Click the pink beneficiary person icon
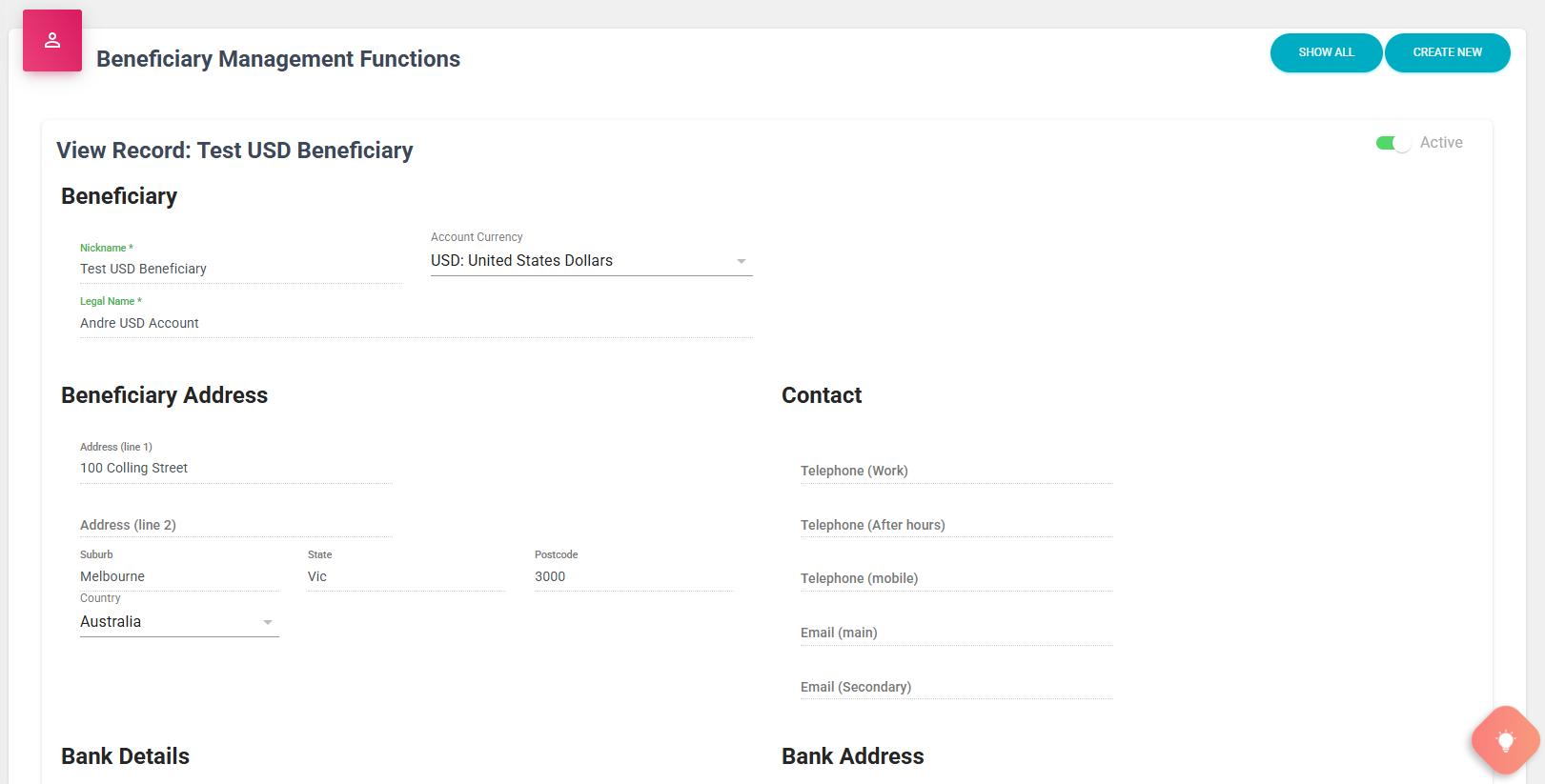1545x784 pixels. (52, 40)
